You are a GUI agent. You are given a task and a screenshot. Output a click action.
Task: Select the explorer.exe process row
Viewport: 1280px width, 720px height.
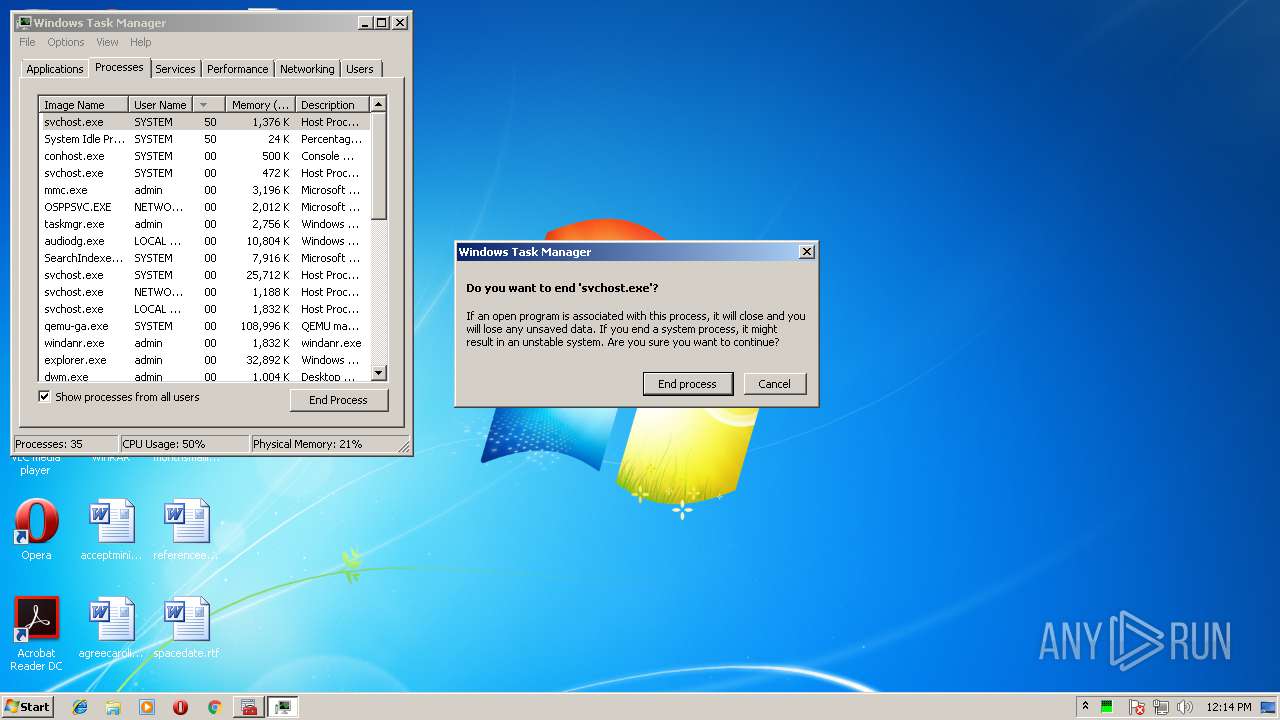tap(204, 360)
